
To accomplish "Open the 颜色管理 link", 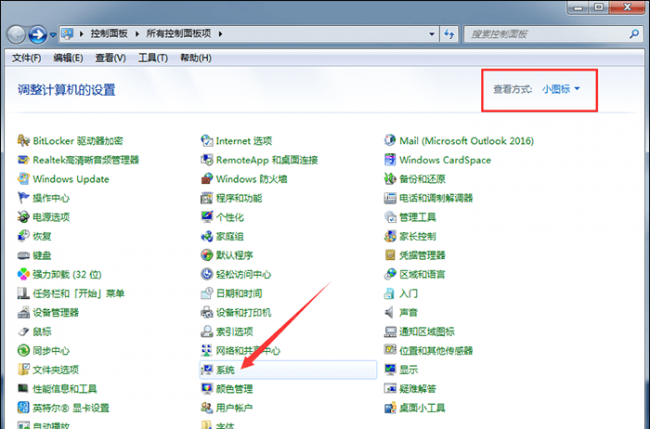I will [234, 389].
